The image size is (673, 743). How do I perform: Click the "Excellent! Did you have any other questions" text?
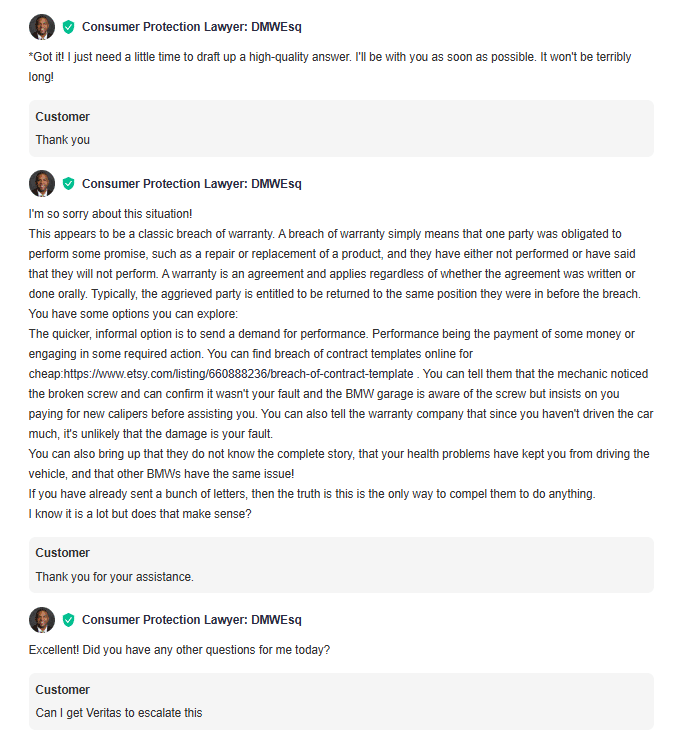coord(179,650)
